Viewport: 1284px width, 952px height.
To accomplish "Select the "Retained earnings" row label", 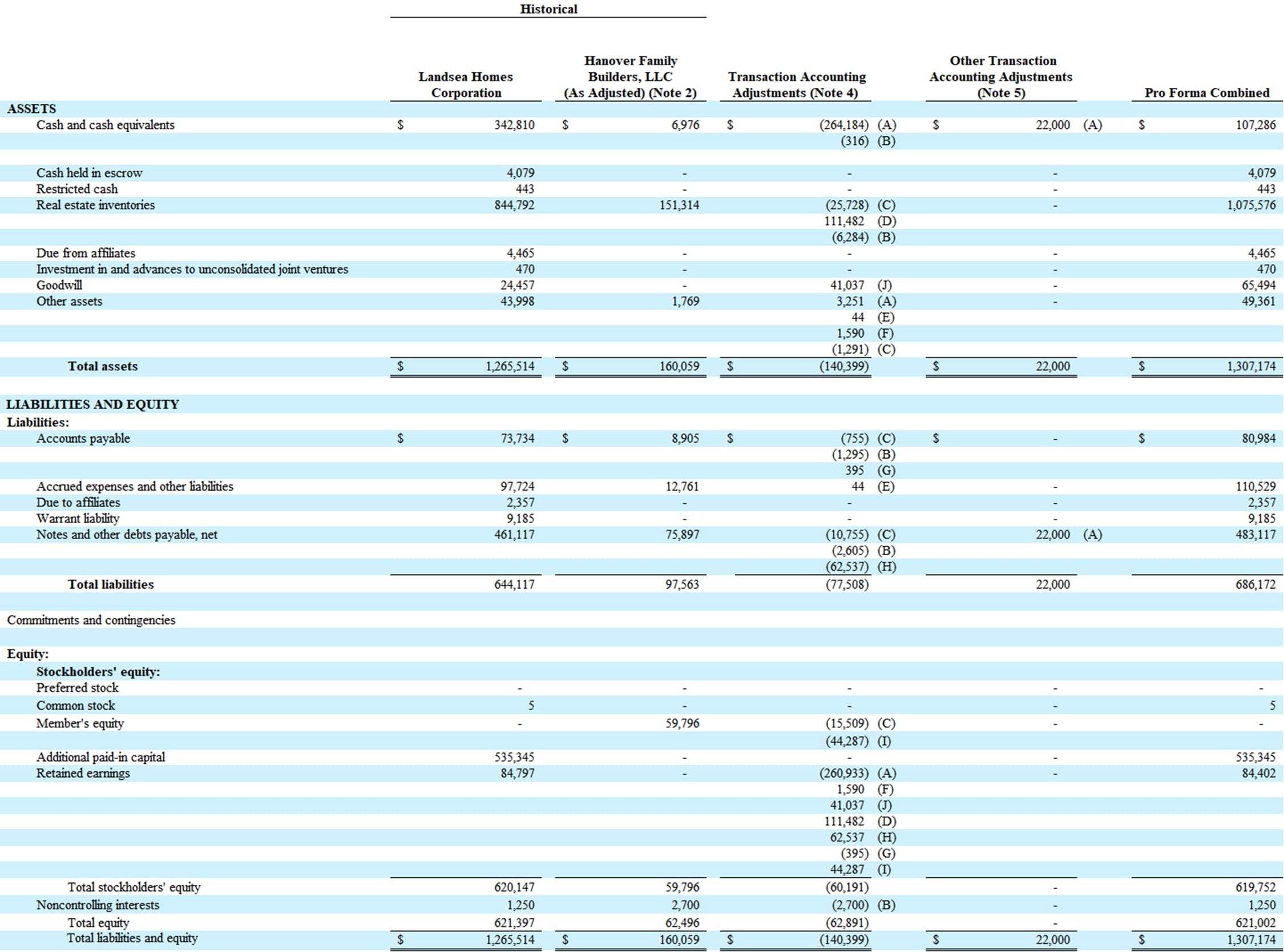I will click(x=83, y=774).
